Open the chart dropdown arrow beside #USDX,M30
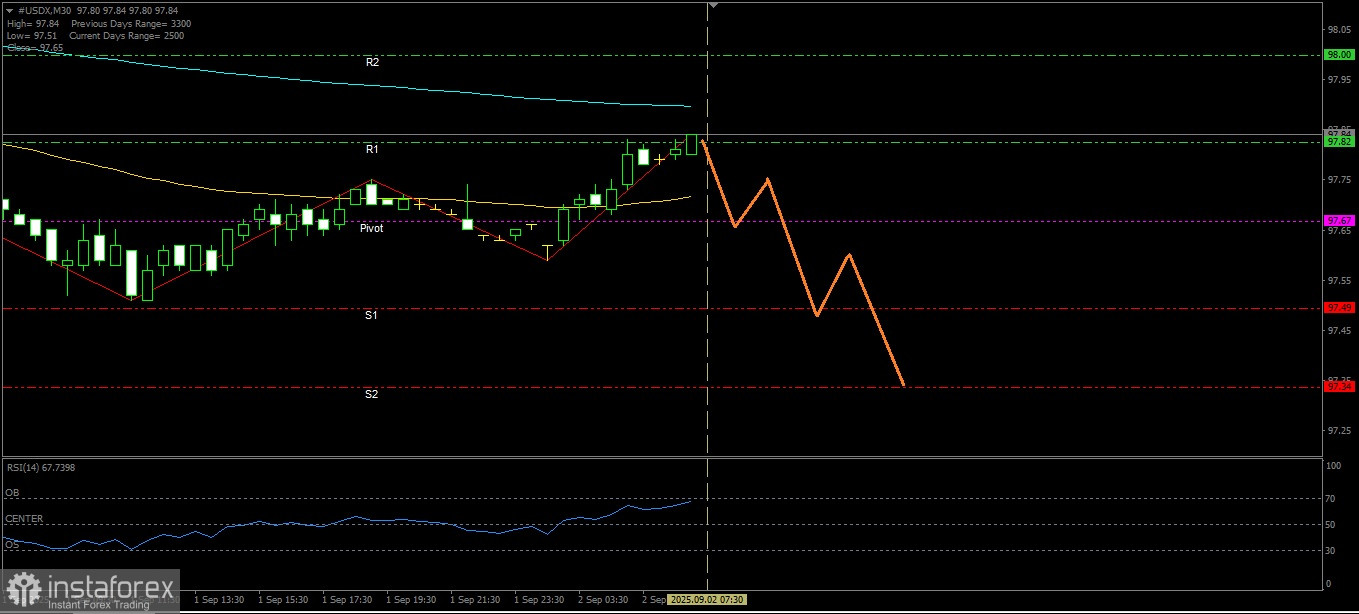 10,11
